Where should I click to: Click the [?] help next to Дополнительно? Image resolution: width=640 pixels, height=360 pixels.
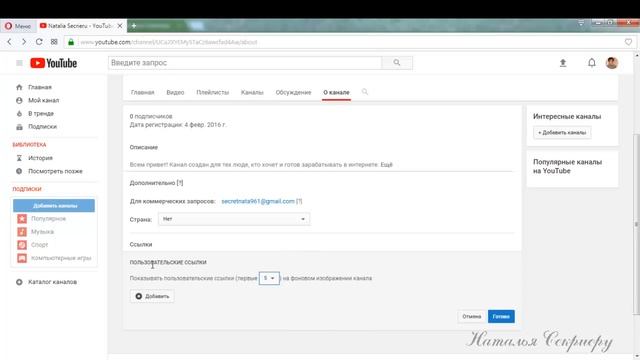tap(180, 183)
